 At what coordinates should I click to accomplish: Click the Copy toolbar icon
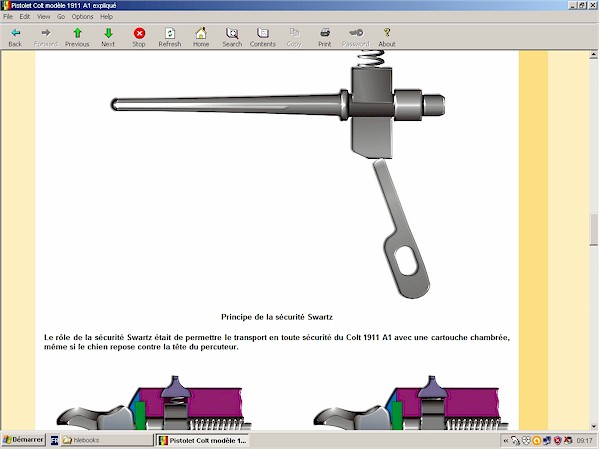pos(294,37)
